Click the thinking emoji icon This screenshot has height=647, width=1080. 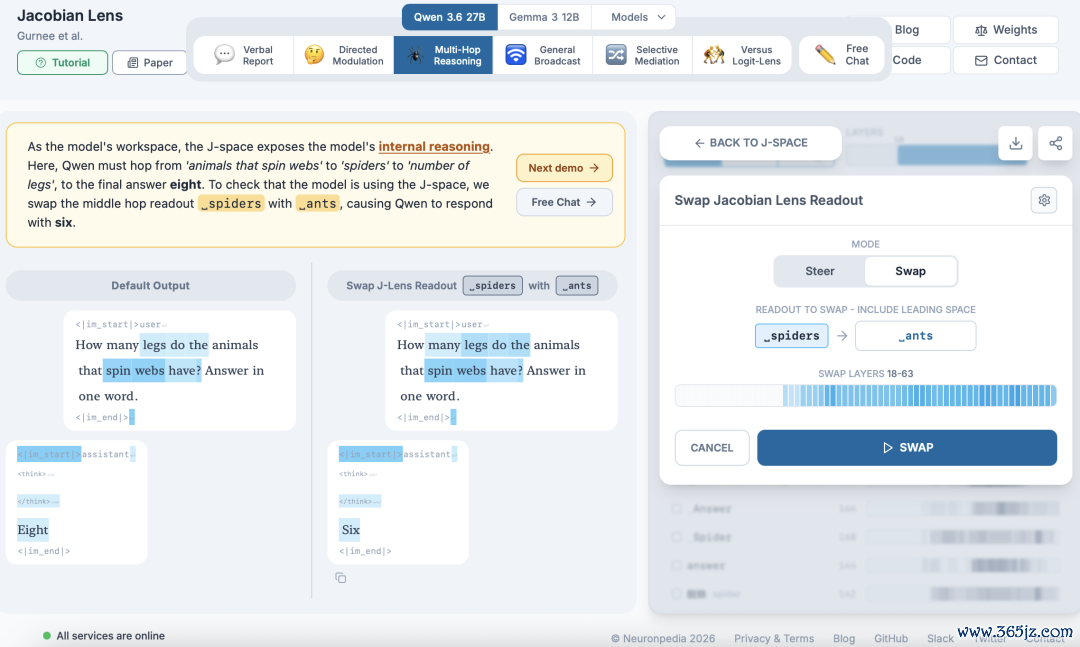click(x=314, y=54)
